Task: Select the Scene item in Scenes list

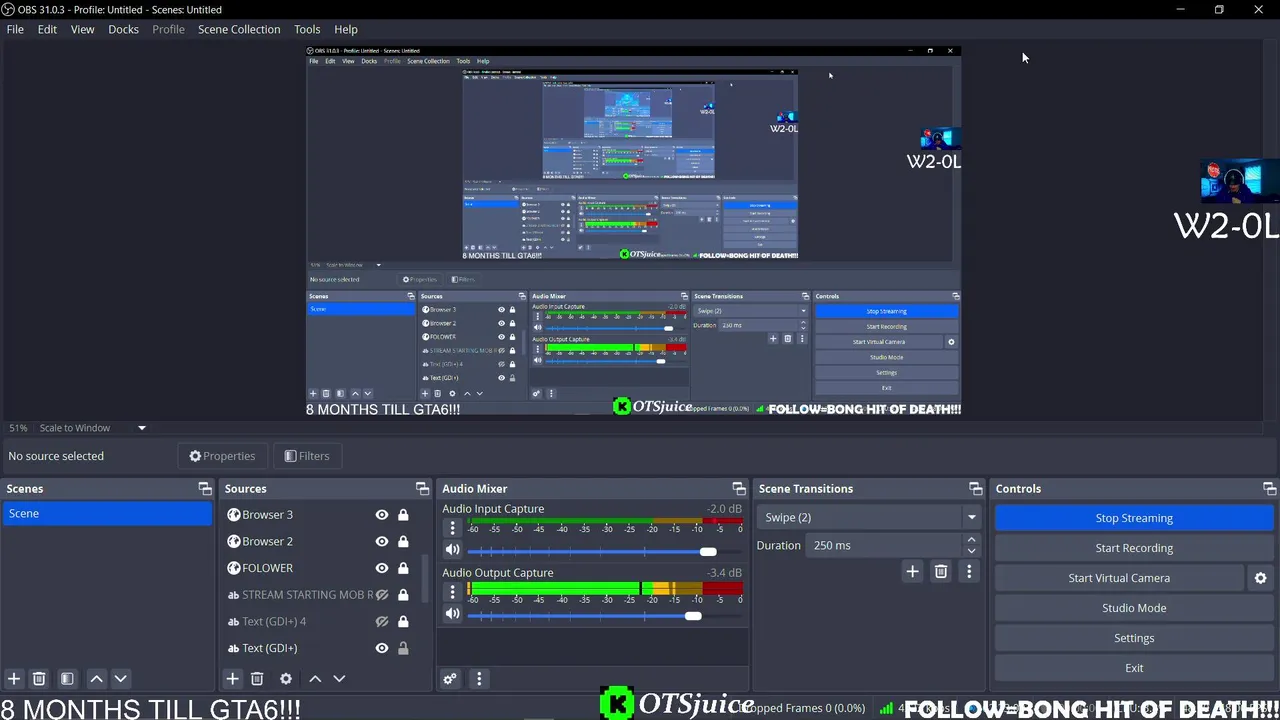Action: click(x=107, y=513)
